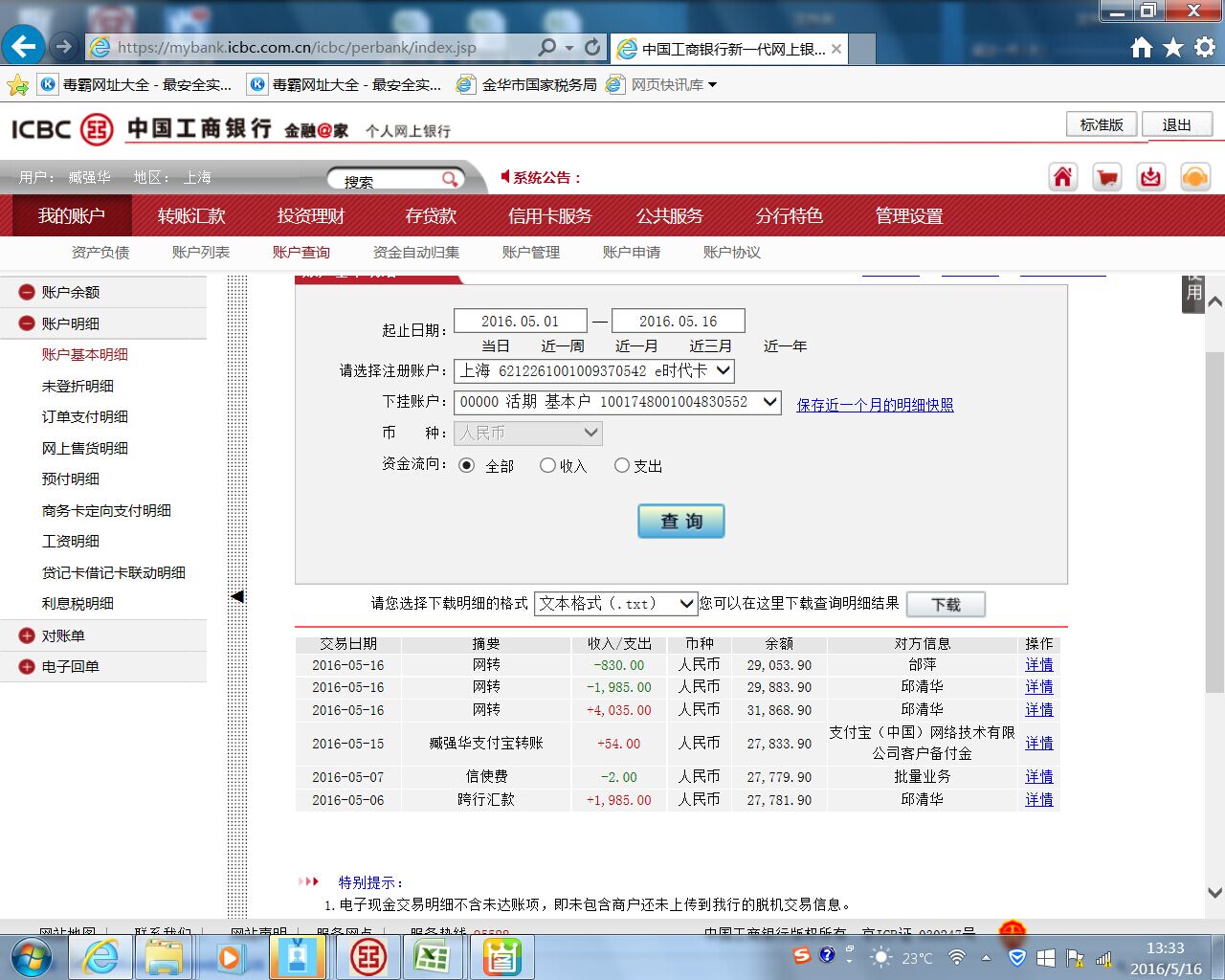Click the weather 23°C tray icon
The width and height of the screenshot is (1225, 980).
click(900, 957)
